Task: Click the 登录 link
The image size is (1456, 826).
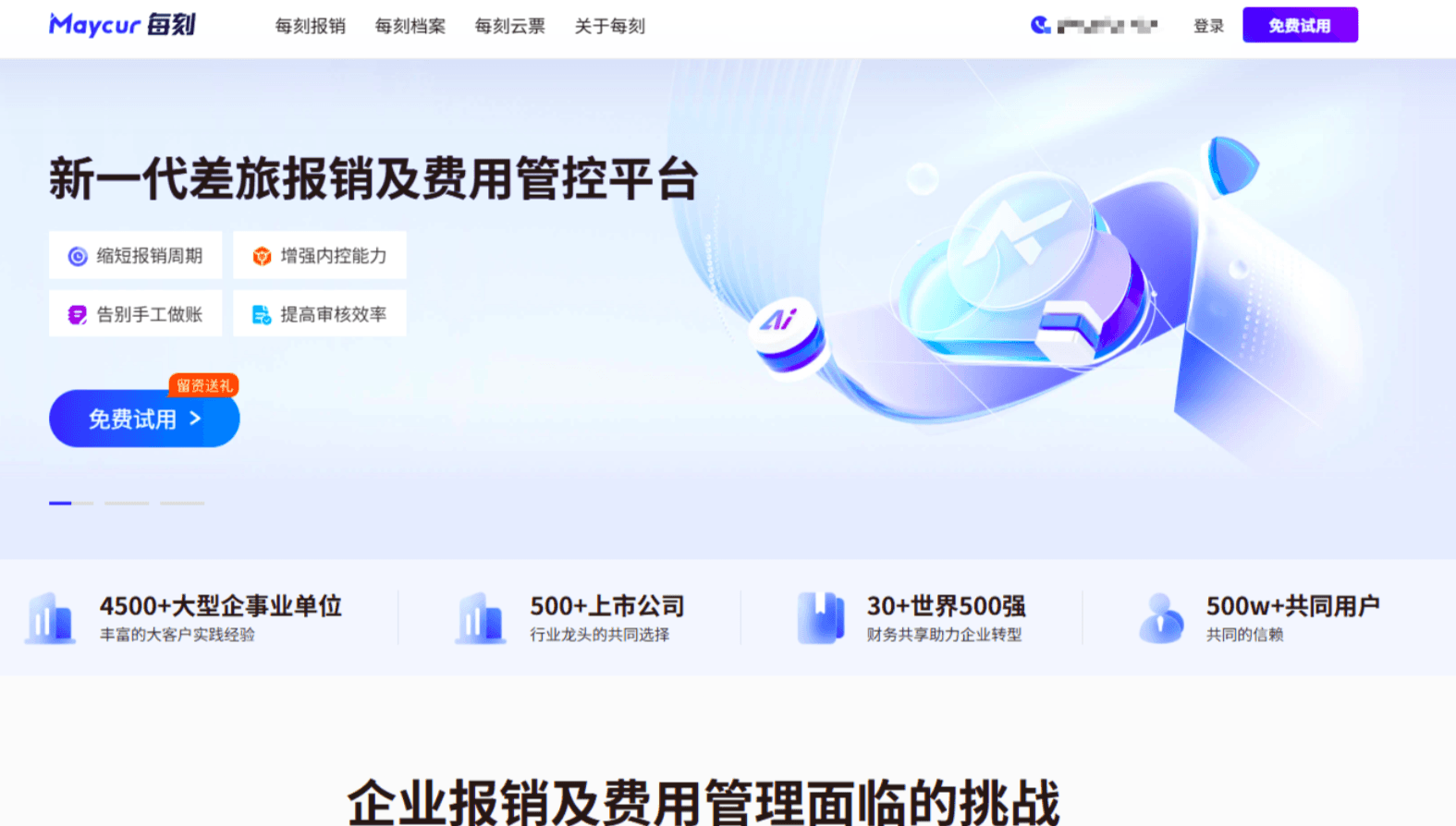Action: pyautogui.click(x=1208, y=26)
